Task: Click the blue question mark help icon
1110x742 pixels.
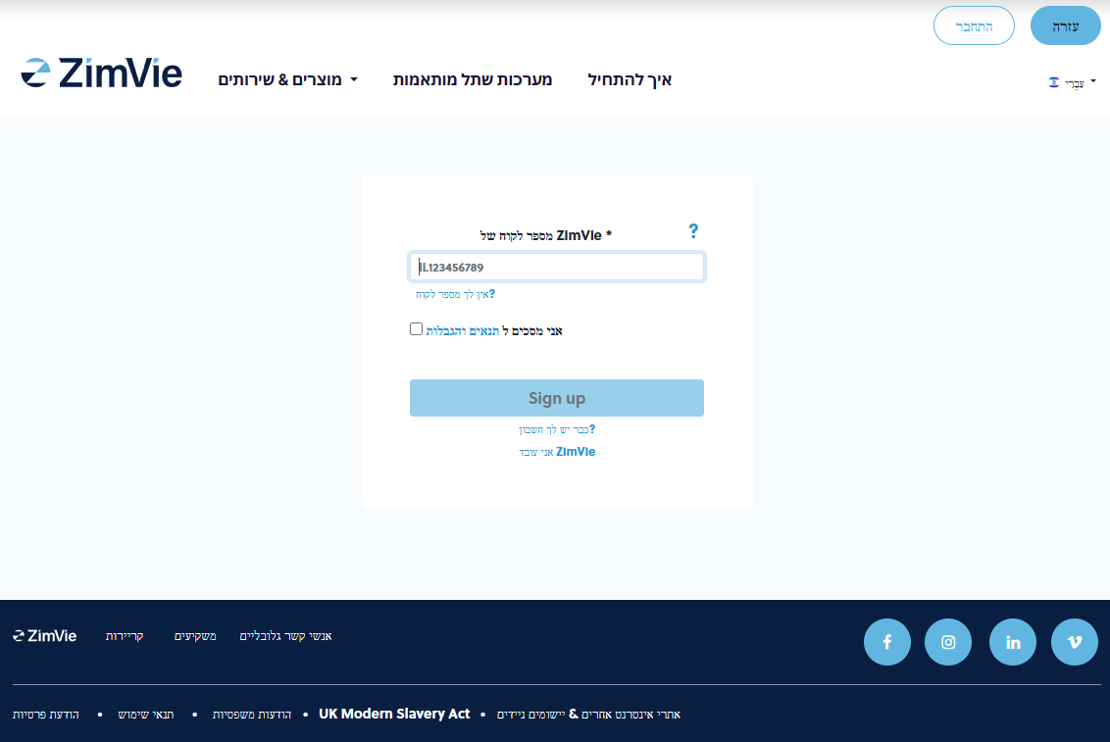Action: pyautogui.click(x=693, y=231)
